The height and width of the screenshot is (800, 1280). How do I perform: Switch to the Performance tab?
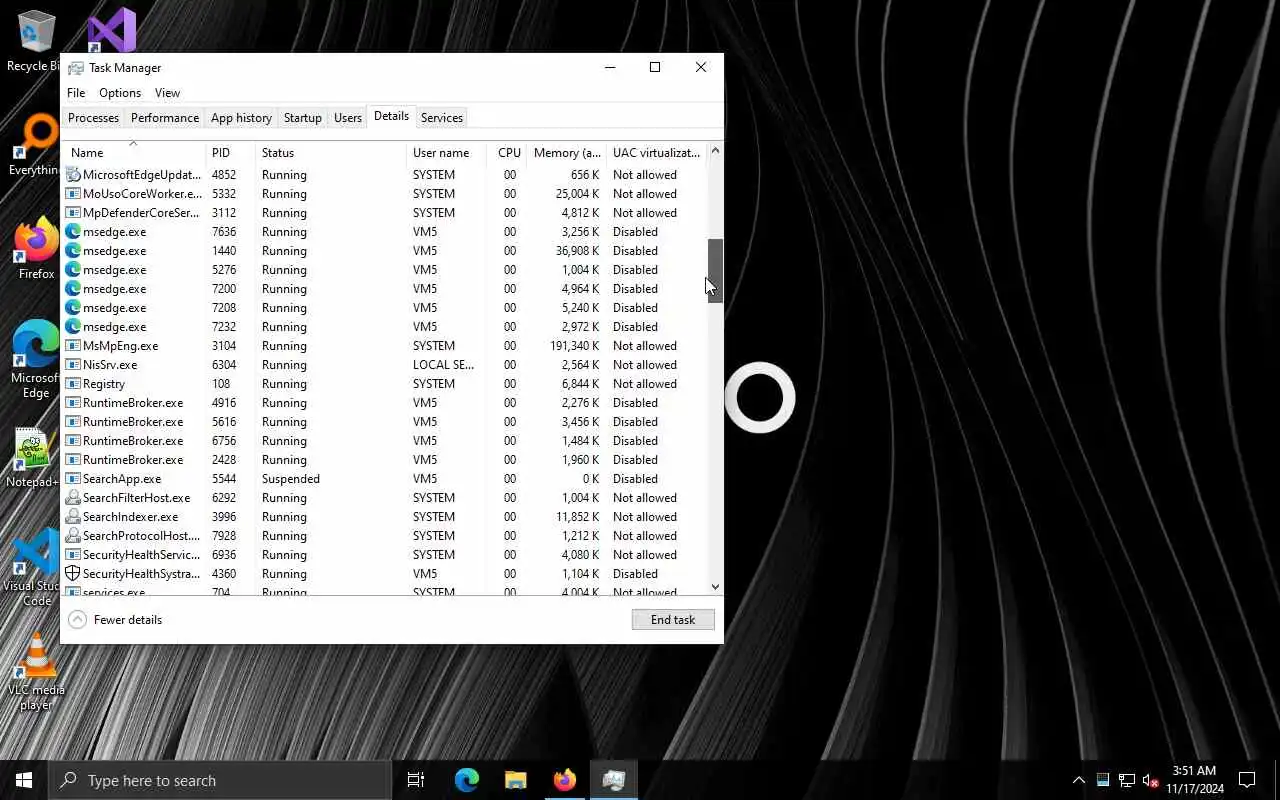pyautogui.click(x=165, y=118)
